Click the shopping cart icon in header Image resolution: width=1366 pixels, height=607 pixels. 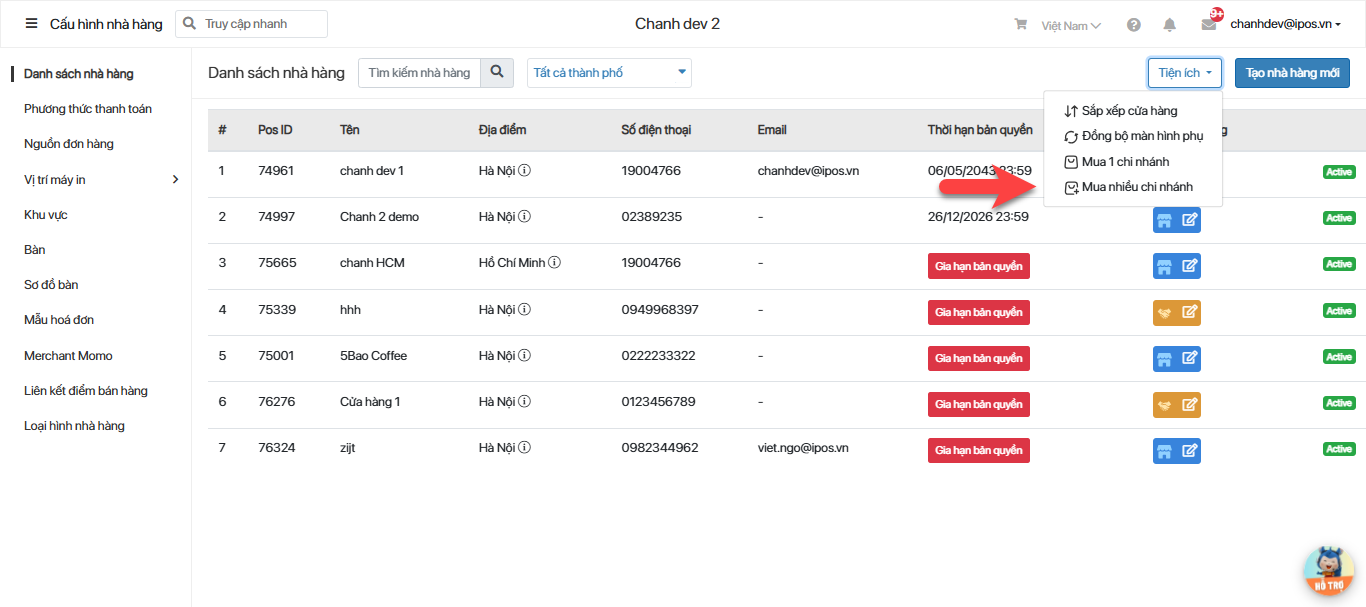tap(1020, 25)
